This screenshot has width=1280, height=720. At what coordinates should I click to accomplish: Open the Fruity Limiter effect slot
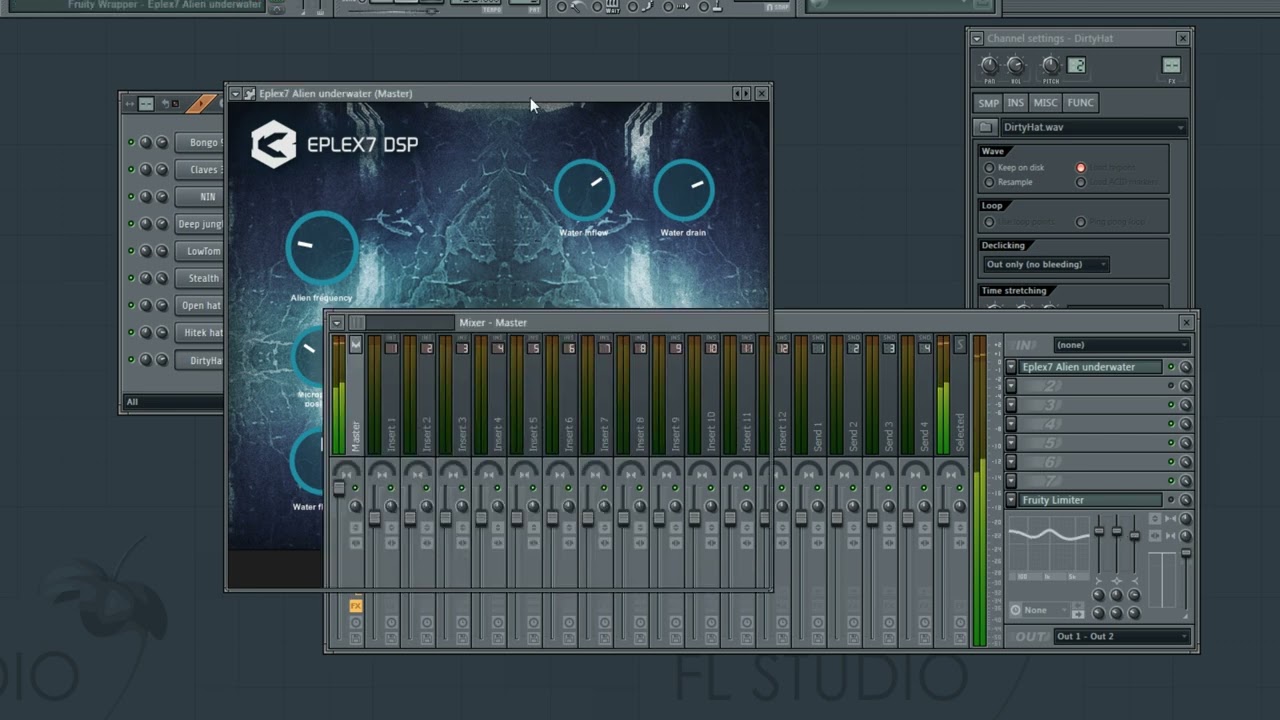click(1090, 500)
